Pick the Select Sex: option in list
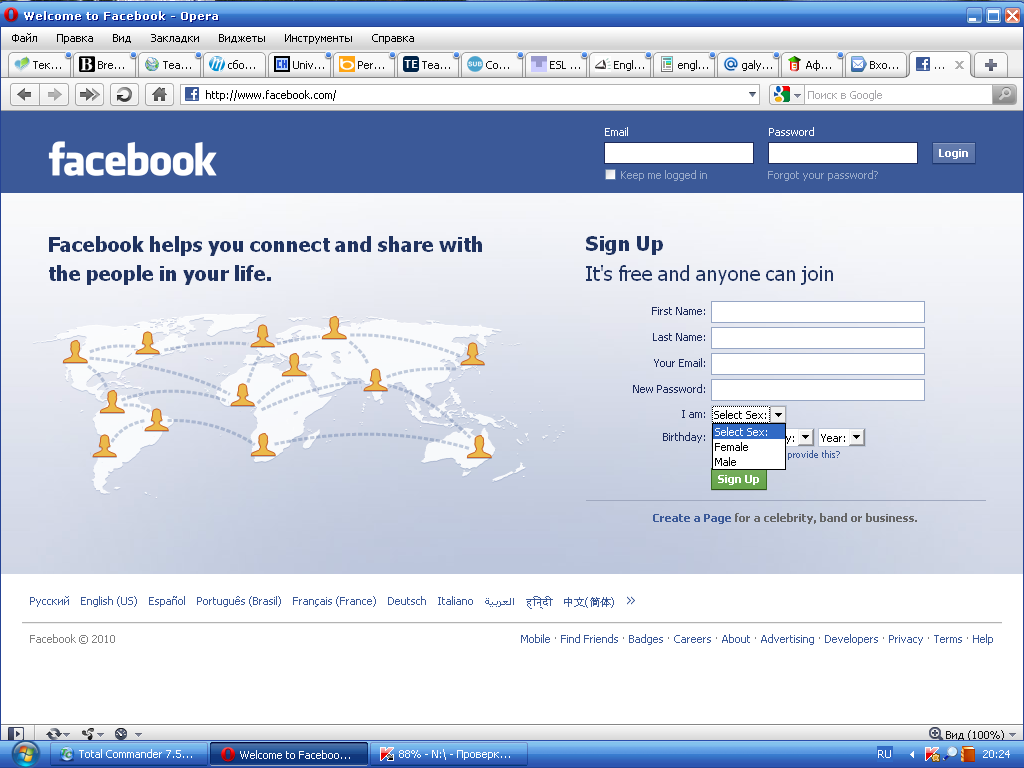This screenshot has height=768, width=1024. (748, 432)
